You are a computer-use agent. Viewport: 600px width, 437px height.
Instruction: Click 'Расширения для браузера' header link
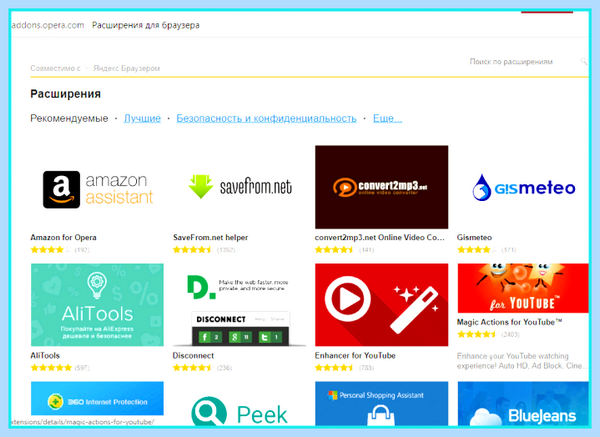(146, 25)
